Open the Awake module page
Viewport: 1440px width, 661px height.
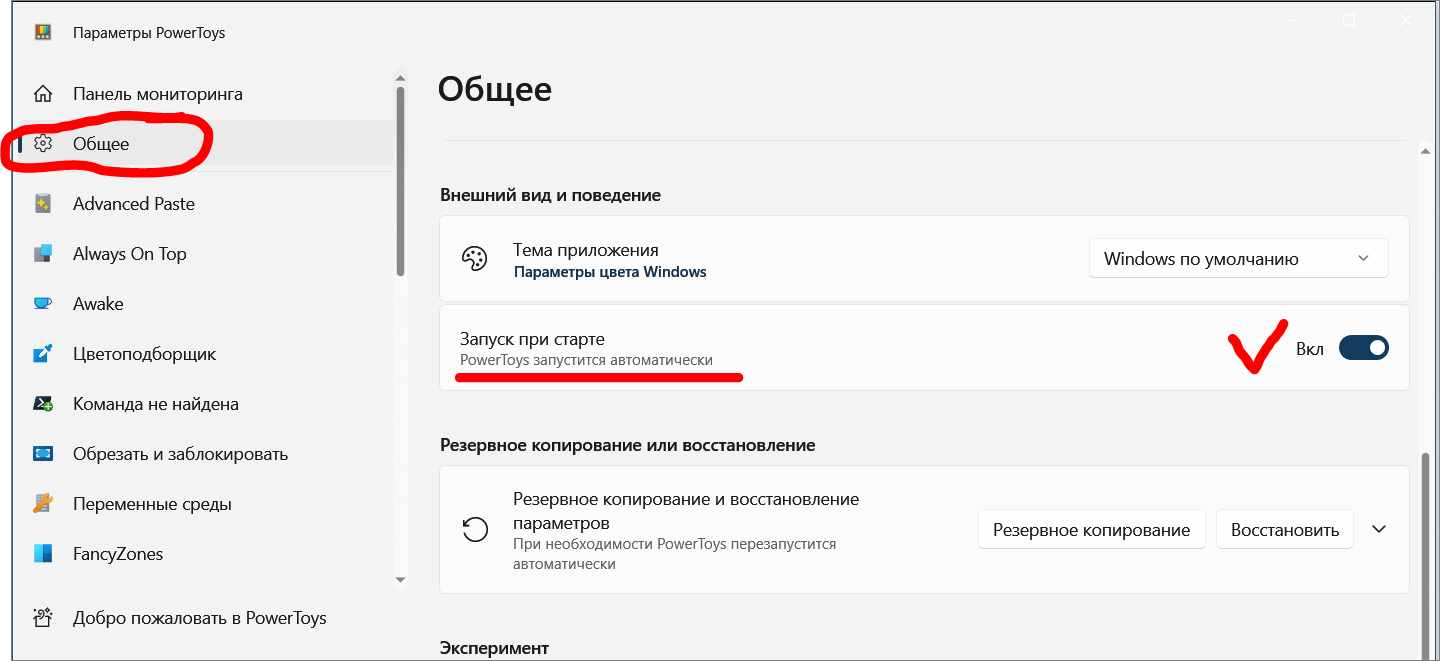point(205,304)
